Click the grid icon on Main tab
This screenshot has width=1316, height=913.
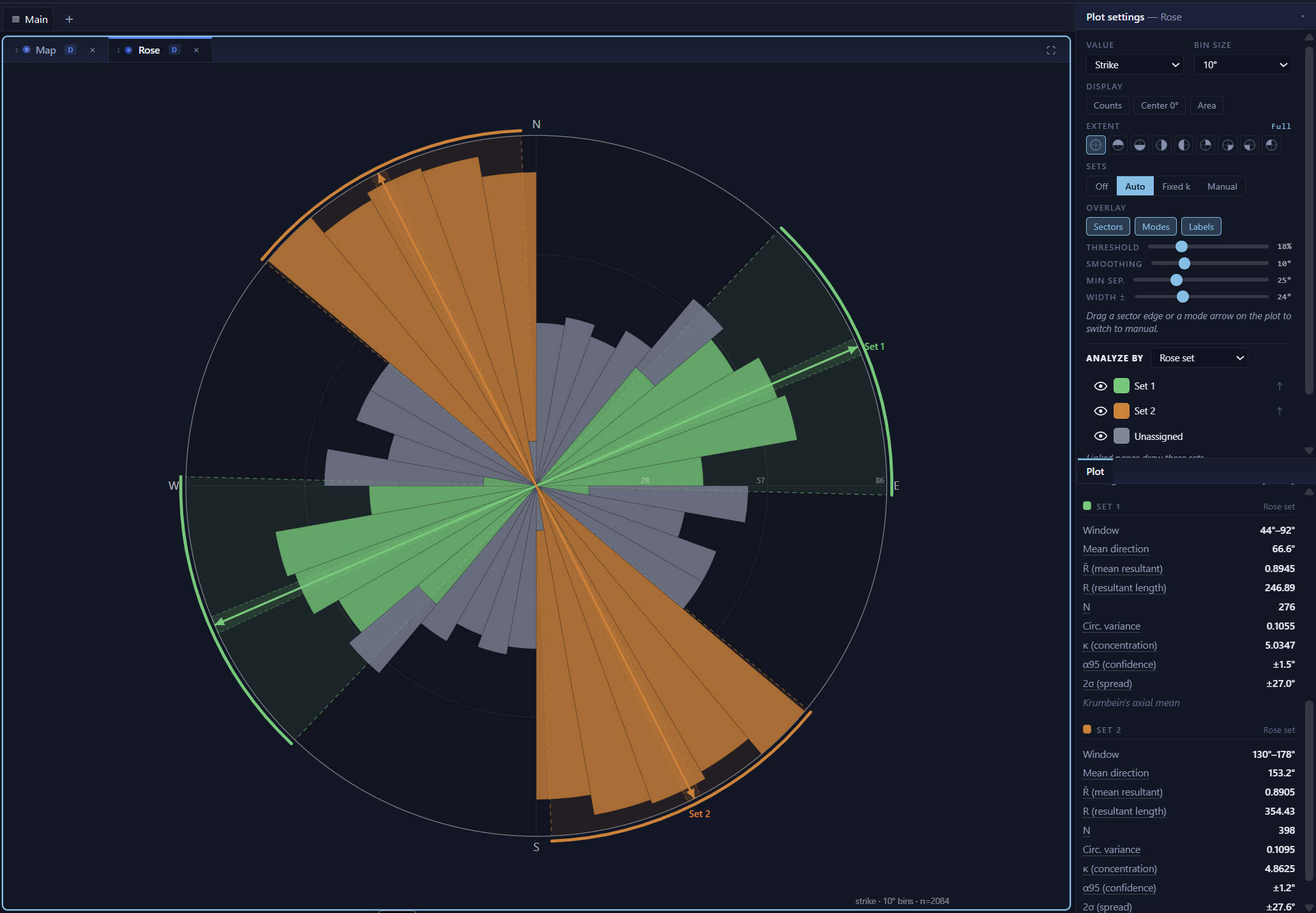16,19
